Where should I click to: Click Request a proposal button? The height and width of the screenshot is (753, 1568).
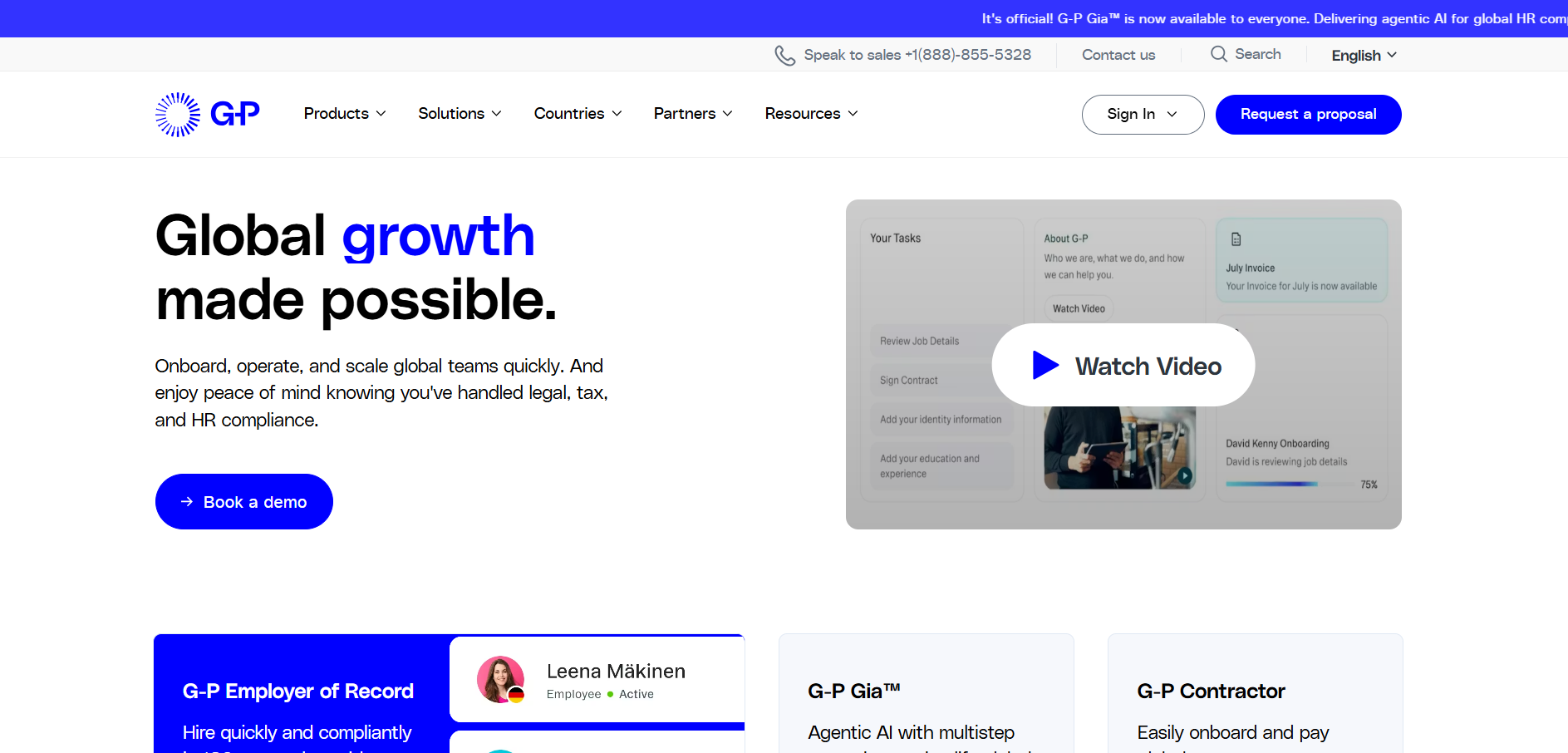point(1308,115)
